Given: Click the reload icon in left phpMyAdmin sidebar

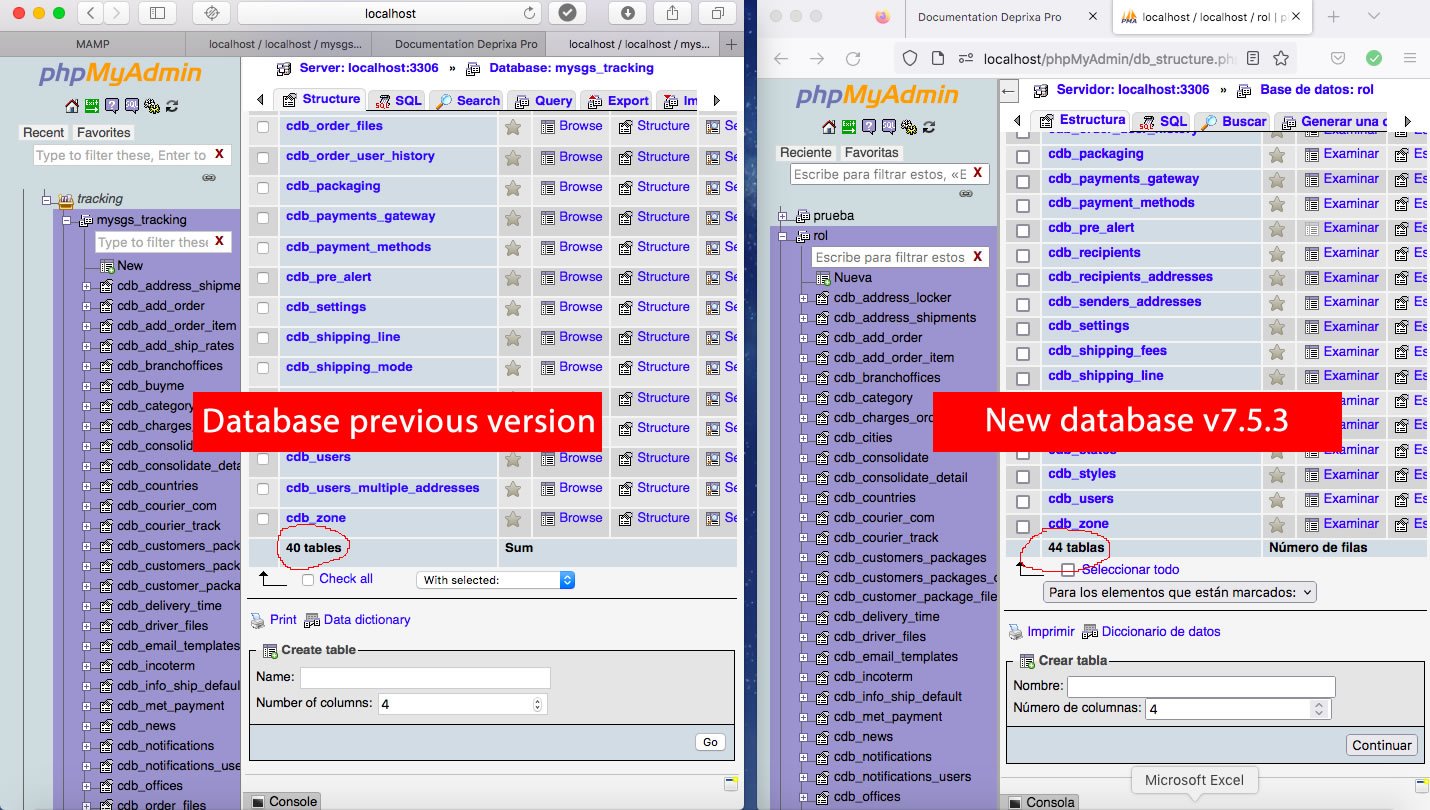Looking at the screenshot, I should click(x=172, y=106).
